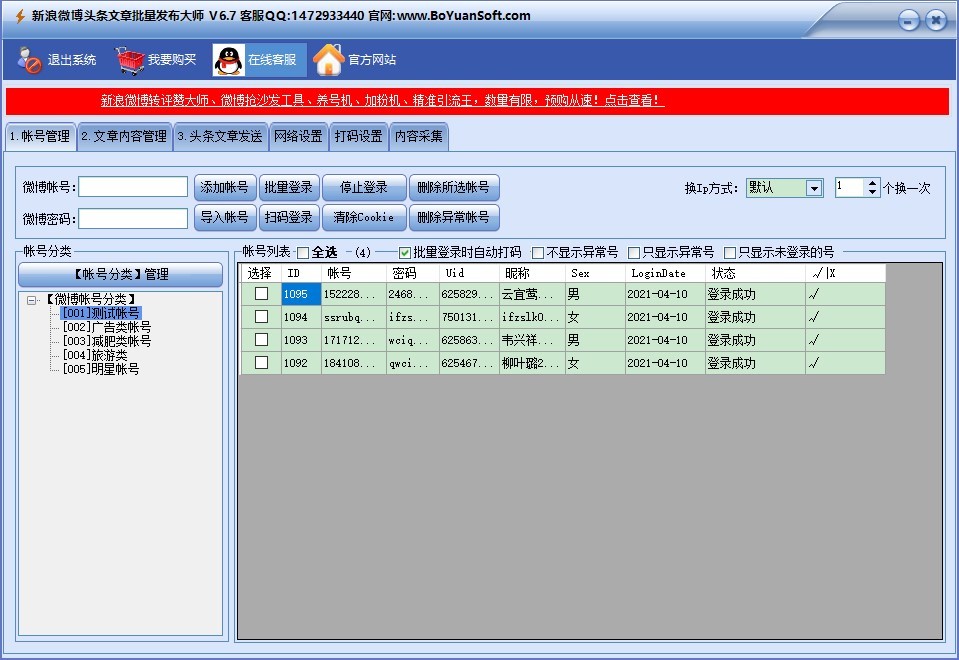
Task: Click the ID cell 1095
Action: tap(301, 294)
